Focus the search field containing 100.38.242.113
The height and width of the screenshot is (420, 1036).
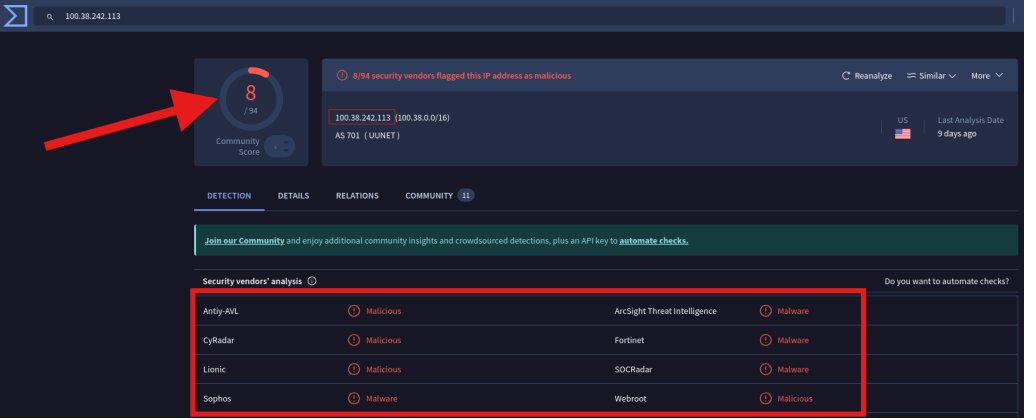point(519,16)
